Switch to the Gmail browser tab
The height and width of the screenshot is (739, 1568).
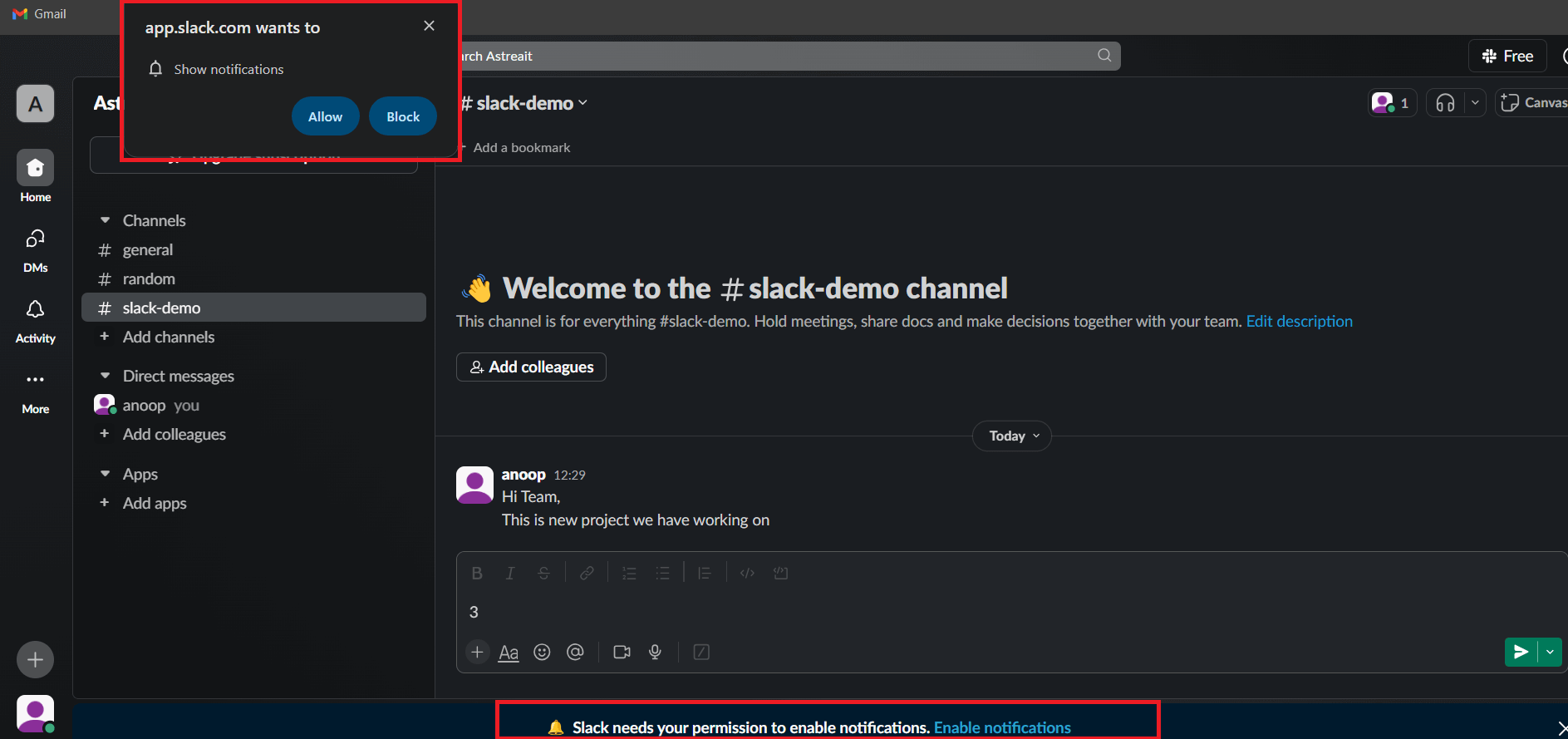point(40,14)
